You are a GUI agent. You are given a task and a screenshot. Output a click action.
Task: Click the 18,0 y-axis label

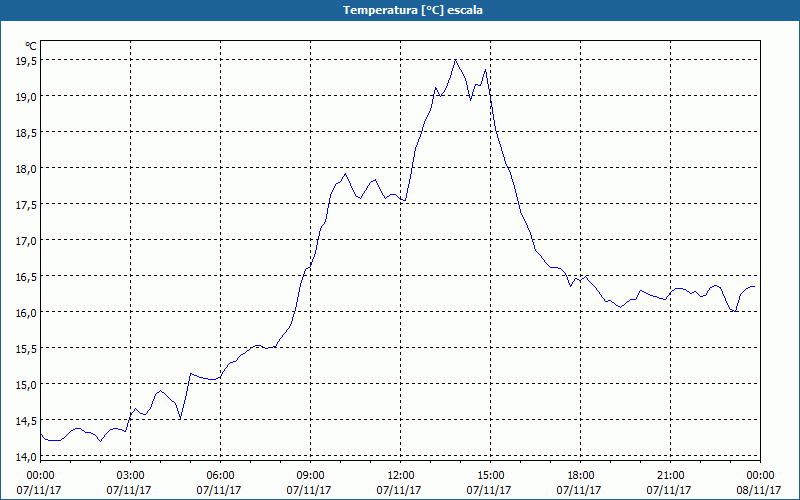[x=26, y=168]
